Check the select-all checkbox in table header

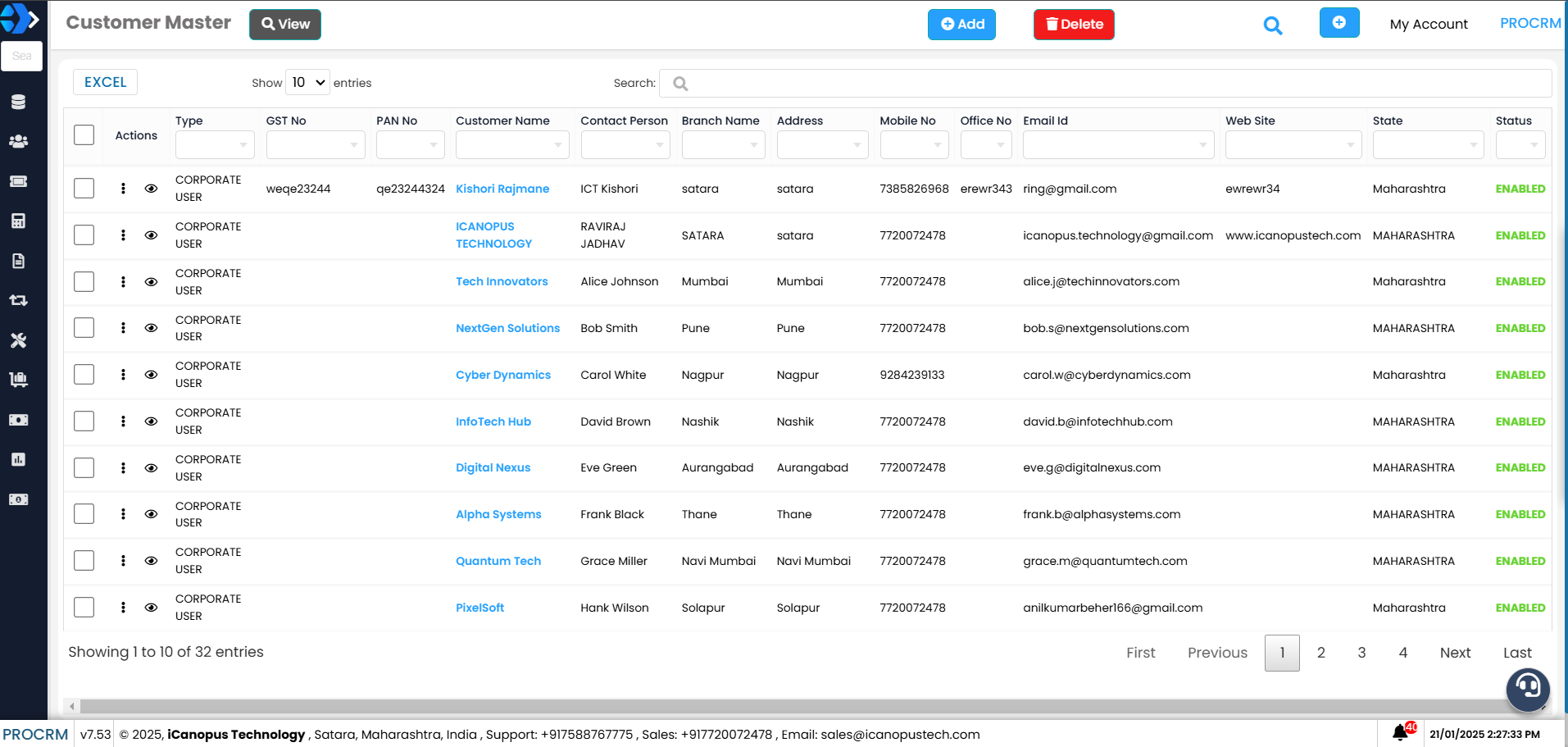[84, 135]
